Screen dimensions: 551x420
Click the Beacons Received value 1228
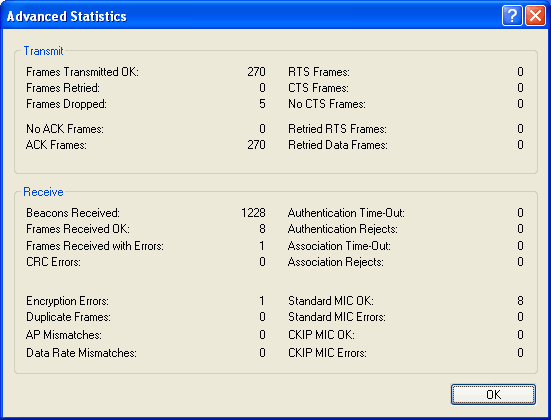[253, 213]
